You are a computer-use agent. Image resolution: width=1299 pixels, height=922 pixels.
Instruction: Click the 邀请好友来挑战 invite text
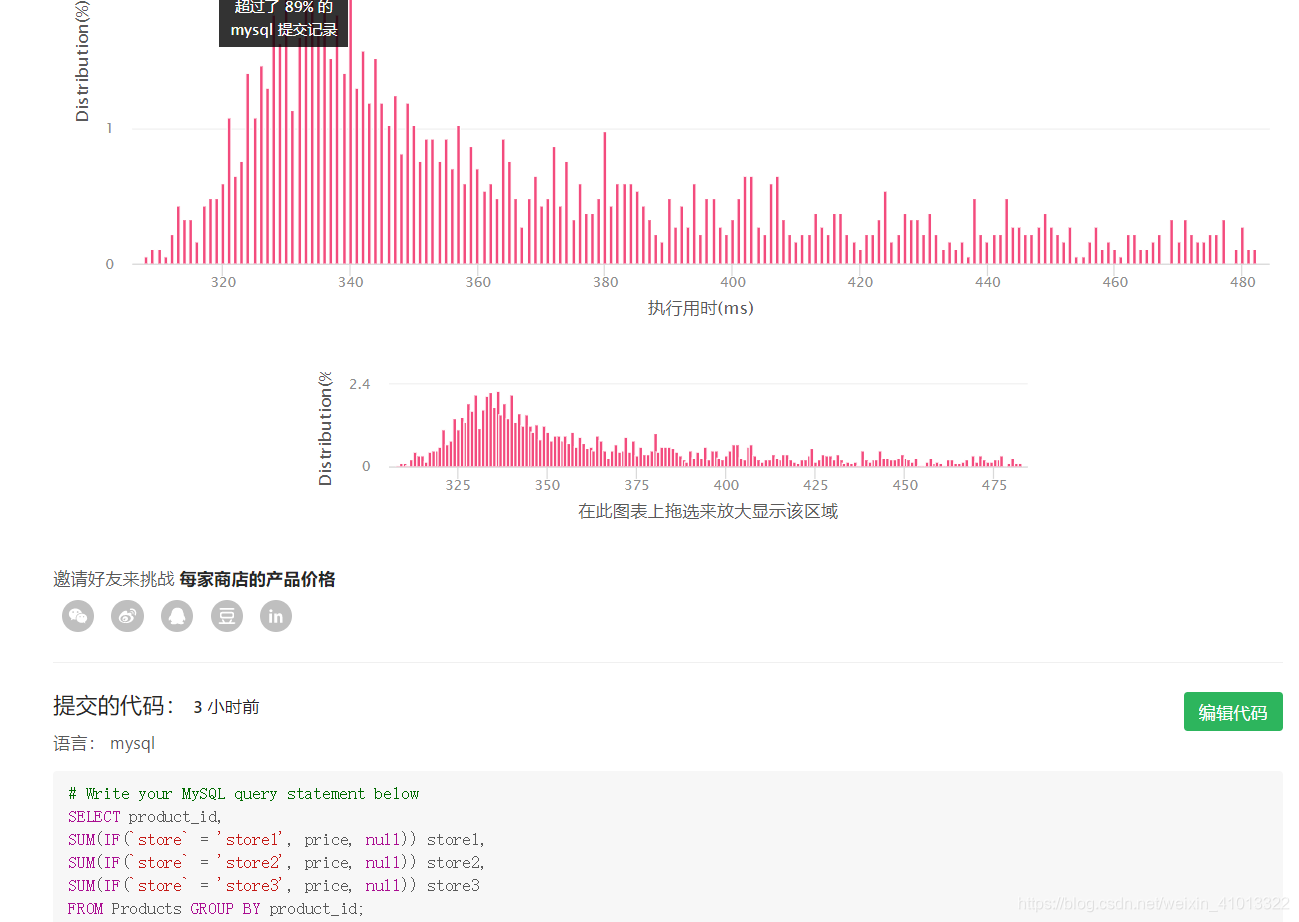[x=113, y=579]
